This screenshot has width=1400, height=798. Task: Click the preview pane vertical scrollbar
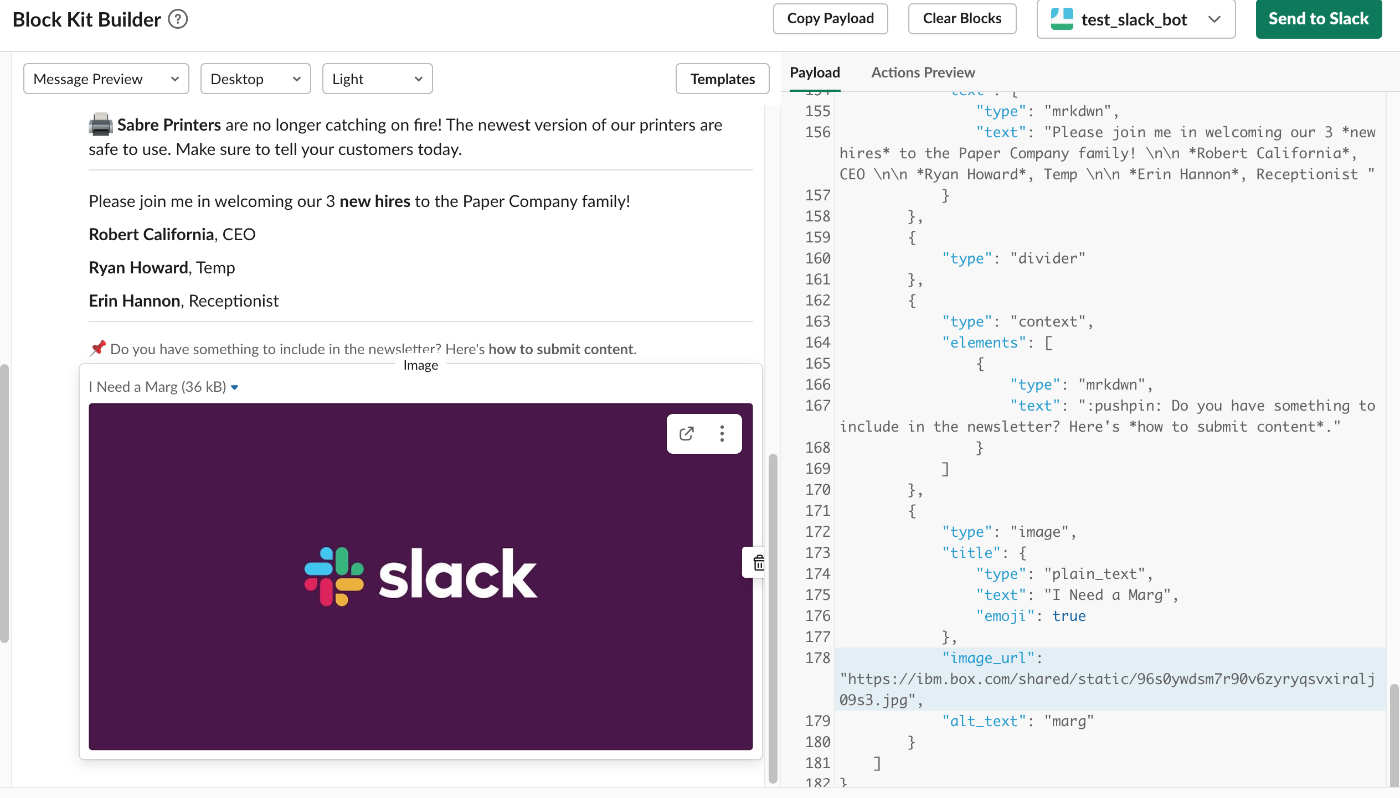click(x=772, y=618)
